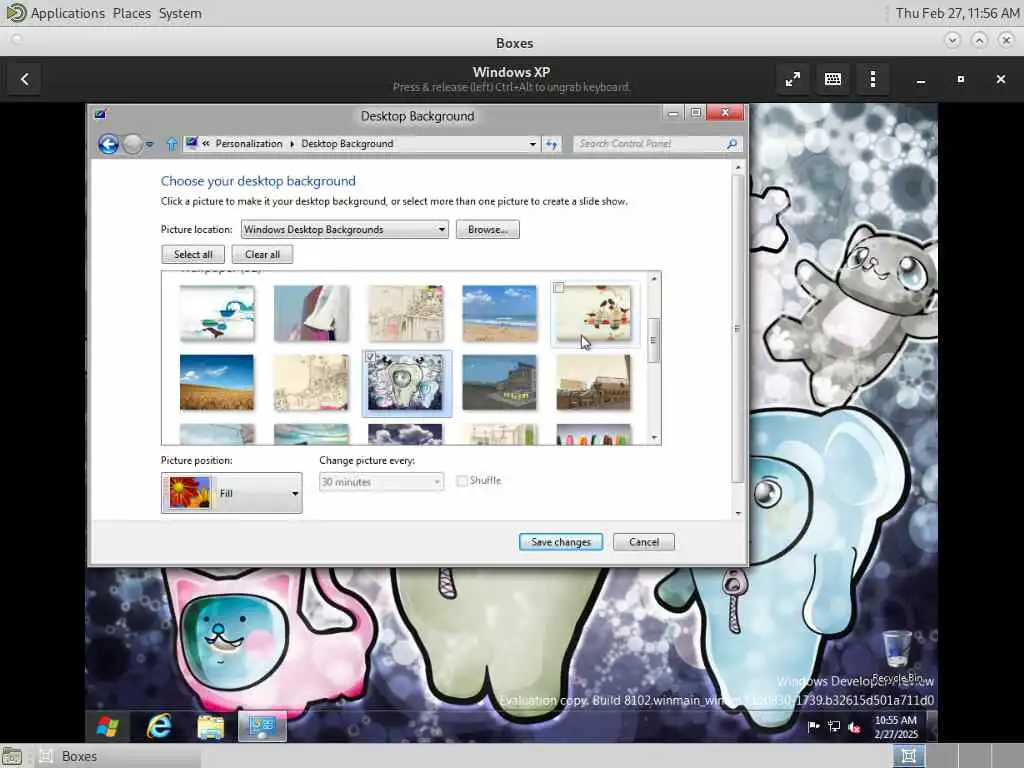The height and width of the screenshot is (768, 1024).
Task: Refresh the address bar location
Action: pos(552,144)
